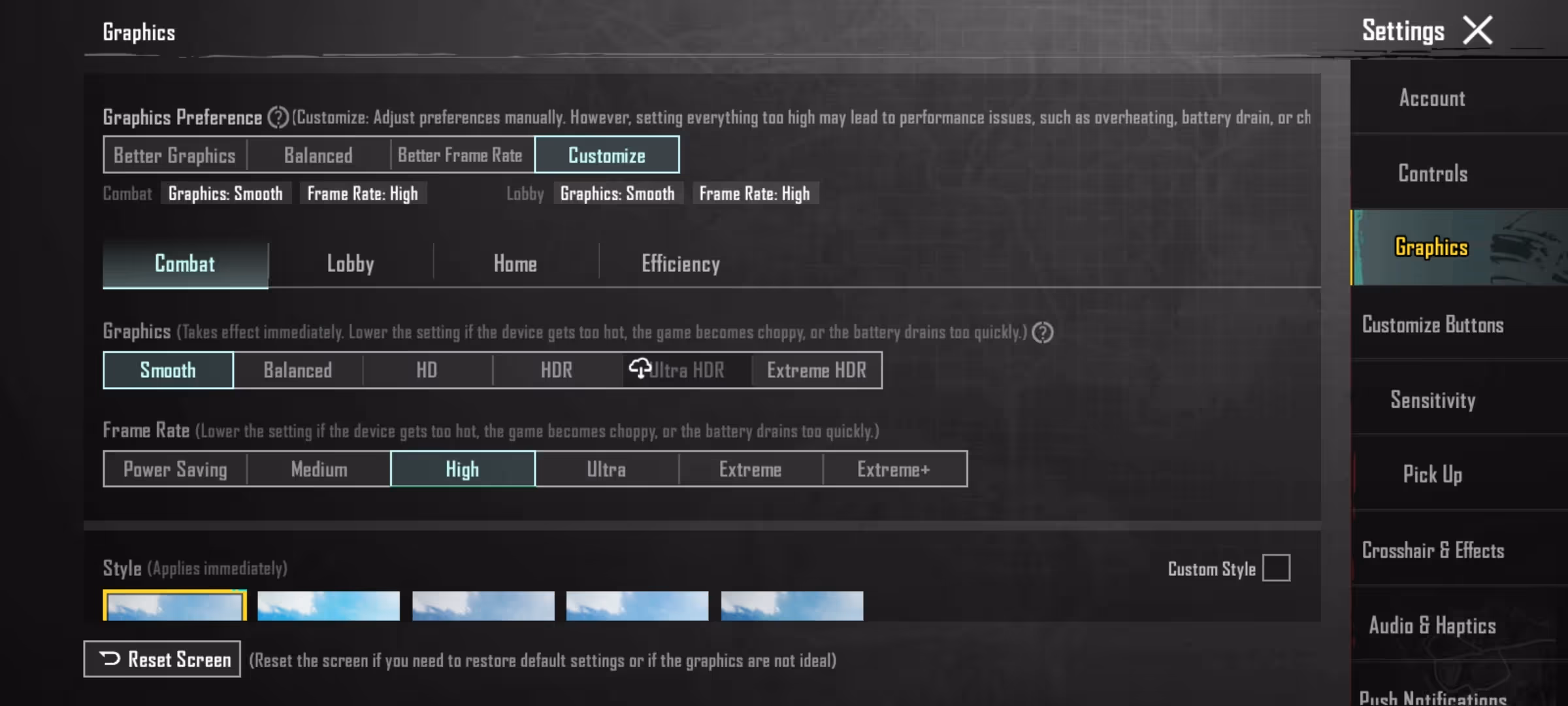Select Extreme HDR graphics quality
The width and height of the screenshot is (1568, 706).
(x=816, y=370)
